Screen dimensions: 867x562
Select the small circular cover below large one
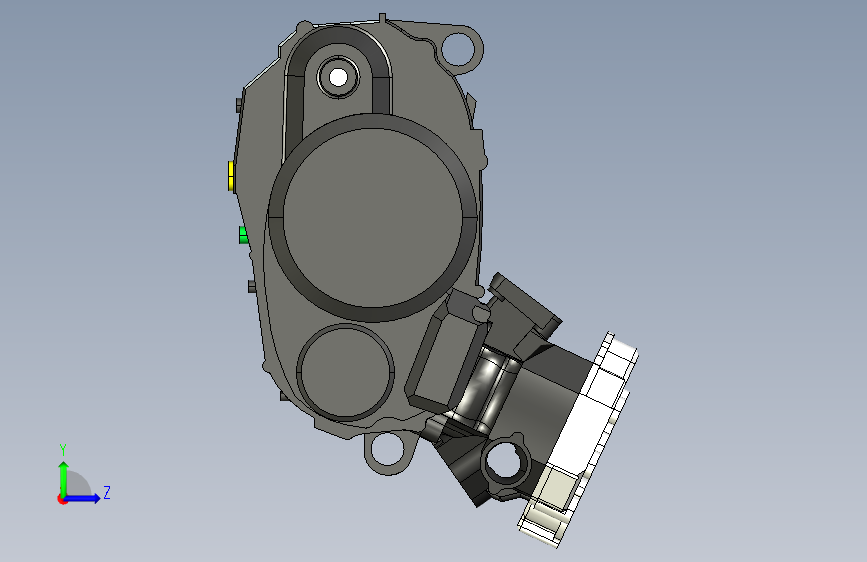pyautogui.click(x=346, y=372)
